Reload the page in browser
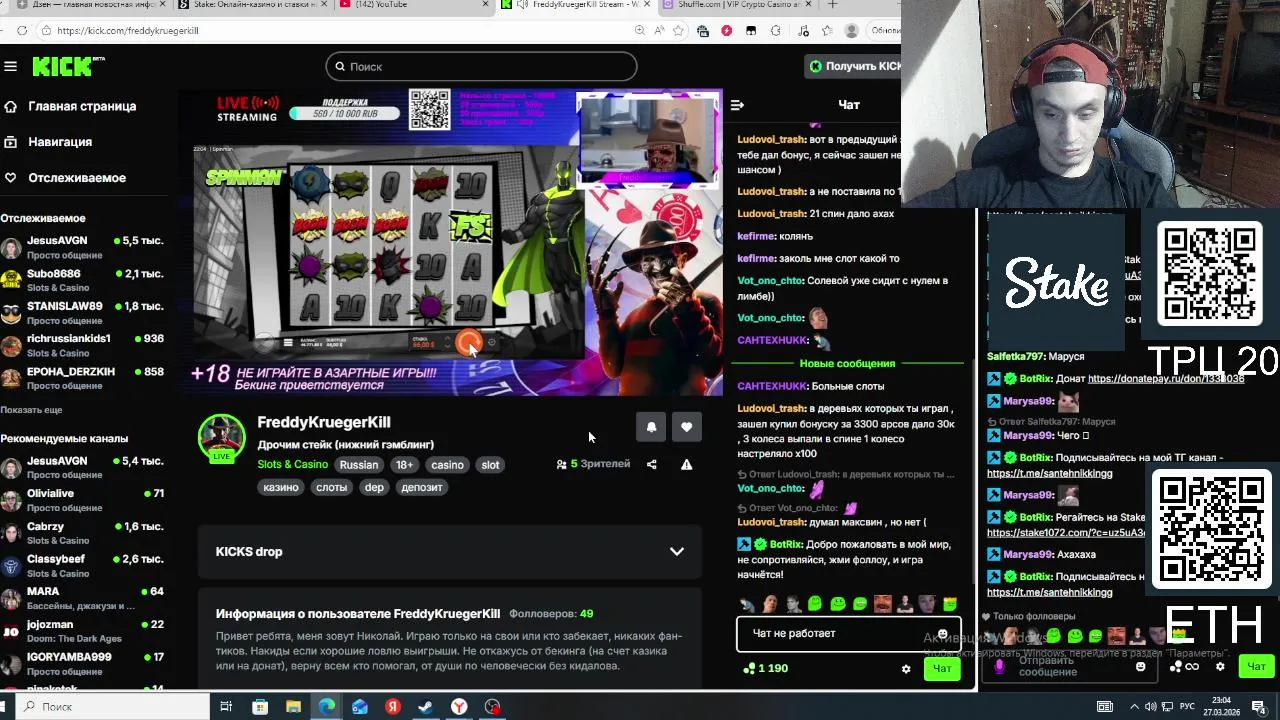This screenshot has height=720, width=1280. coord(22,30)
